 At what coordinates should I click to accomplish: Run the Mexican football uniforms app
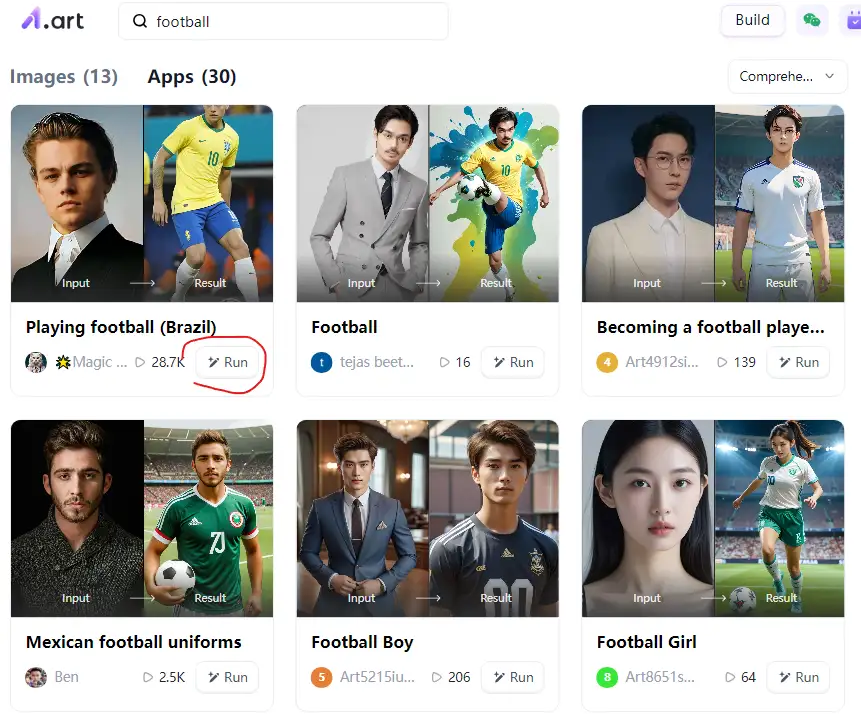227,677
